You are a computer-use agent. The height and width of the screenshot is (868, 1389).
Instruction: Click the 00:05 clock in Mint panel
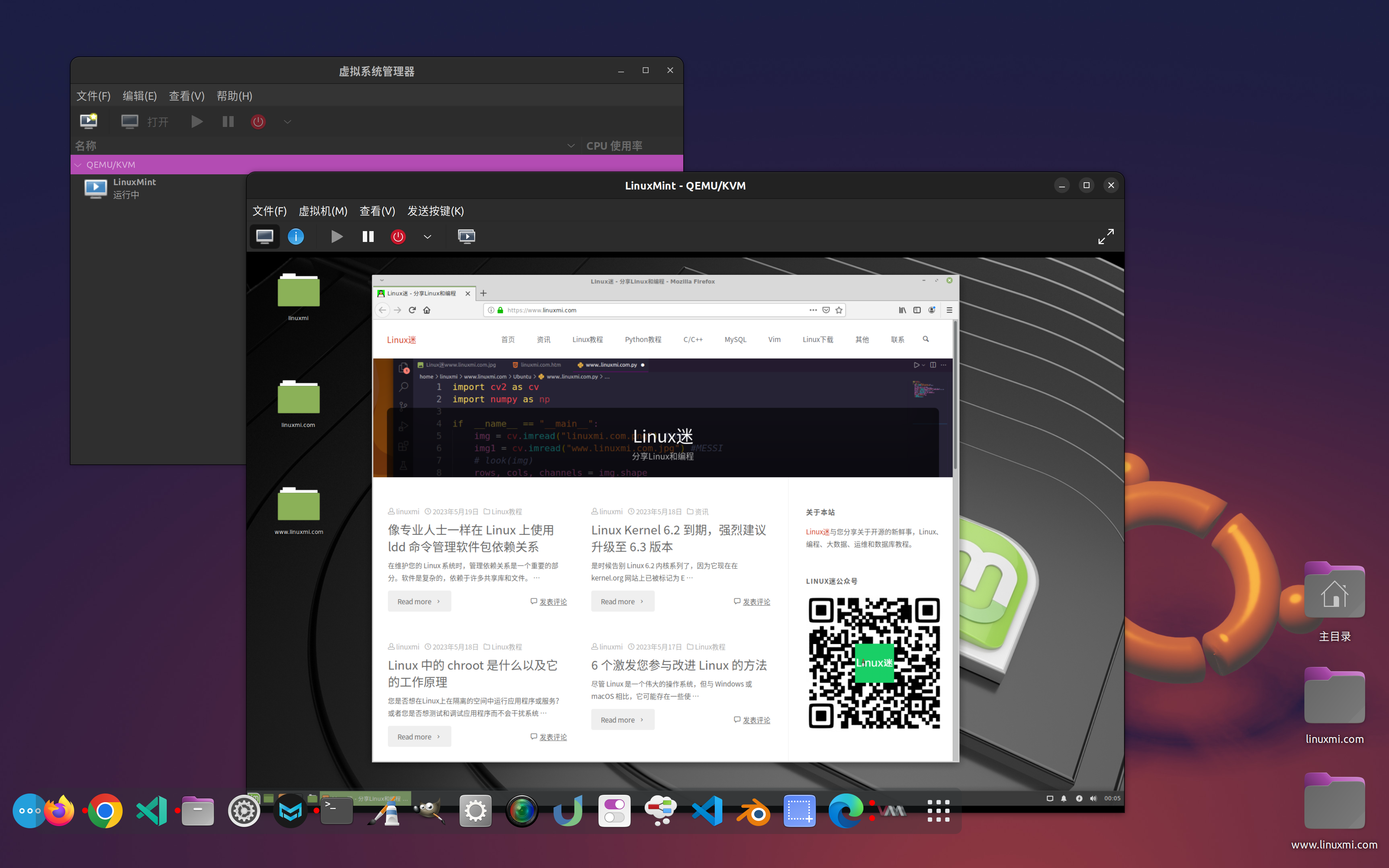(1112, 799)
